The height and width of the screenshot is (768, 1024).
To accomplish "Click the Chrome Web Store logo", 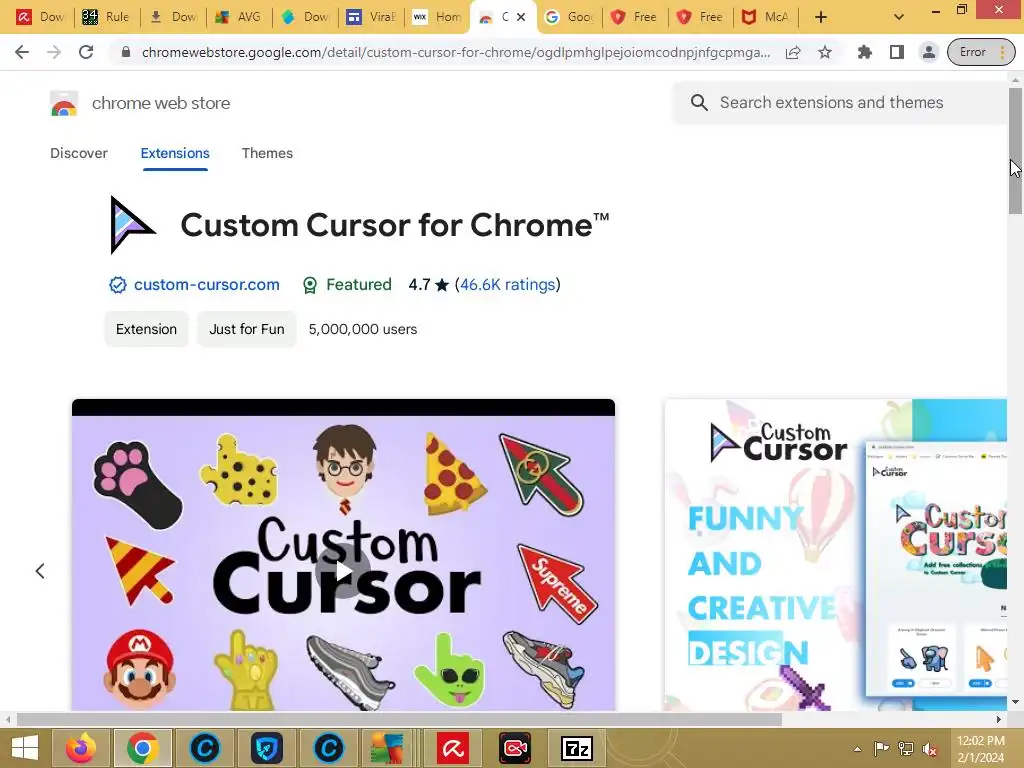I will [x=64, y=103].
